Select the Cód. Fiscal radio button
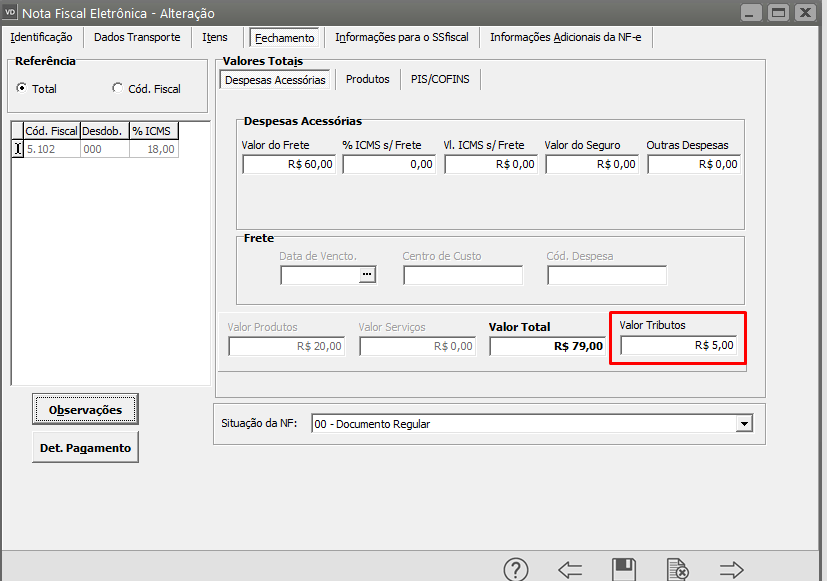The height and width of the screenshot is (581, 827). [118, 88]
